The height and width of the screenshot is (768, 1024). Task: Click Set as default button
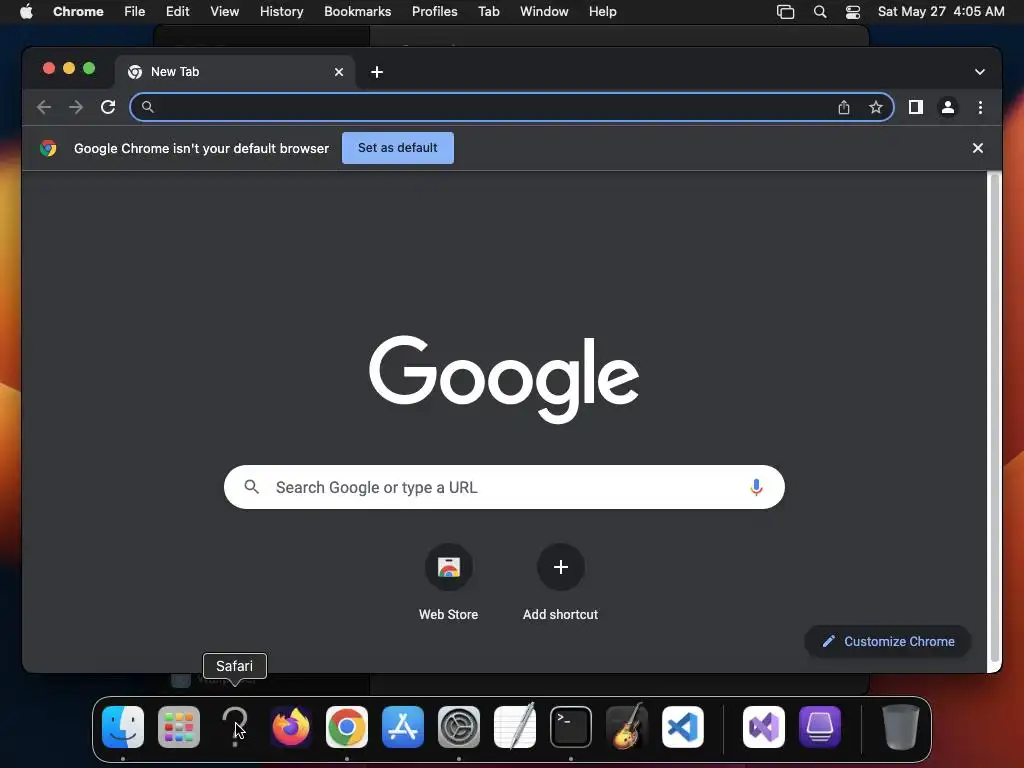tap(398, 148)
